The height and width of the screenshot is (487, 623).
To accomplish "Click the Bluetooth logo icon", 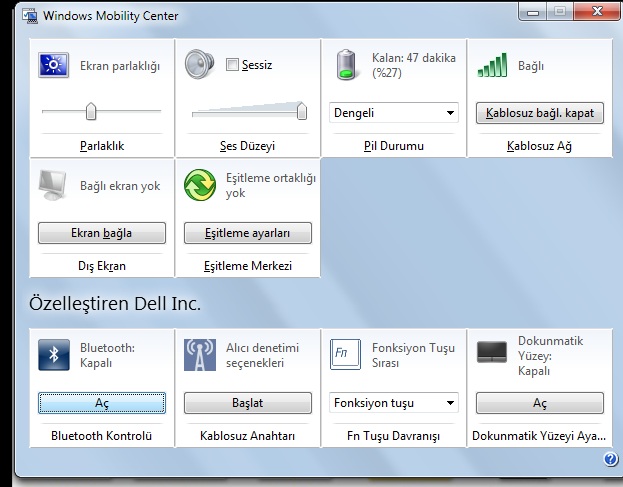I will pos(54,355).
